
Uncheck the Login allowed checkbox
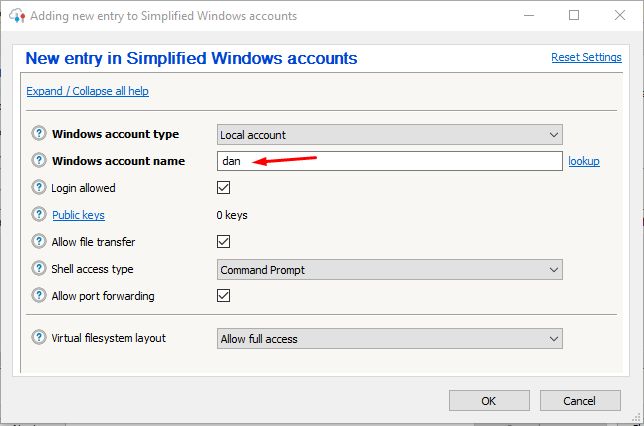(x=223, y=188)
